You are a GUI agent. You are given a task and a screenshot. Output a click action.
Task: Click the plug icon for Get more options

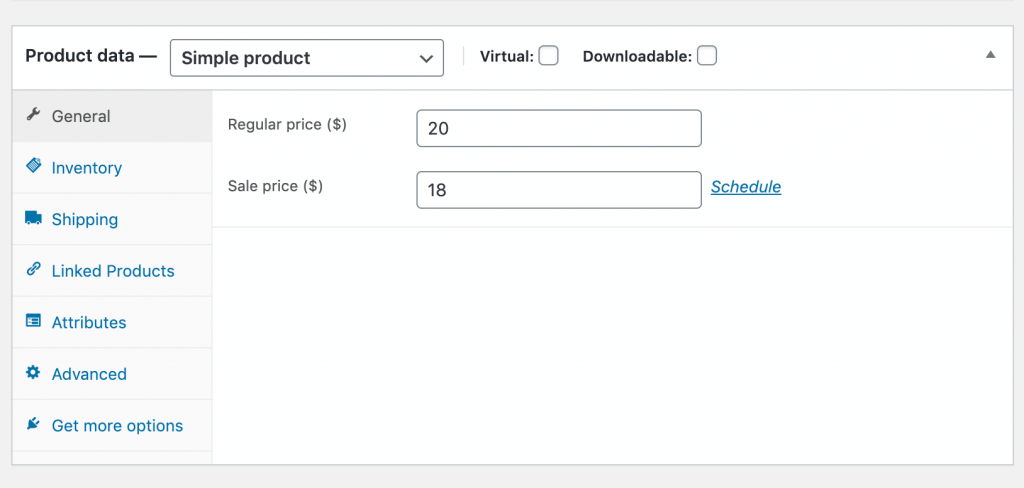pyautogui.click(x=33, y=424)
